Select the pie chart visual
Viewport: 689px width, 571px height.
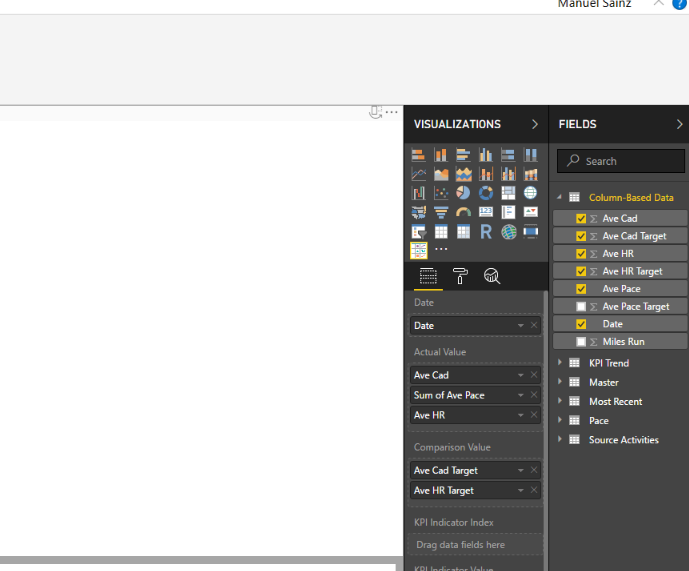(463, 193)
